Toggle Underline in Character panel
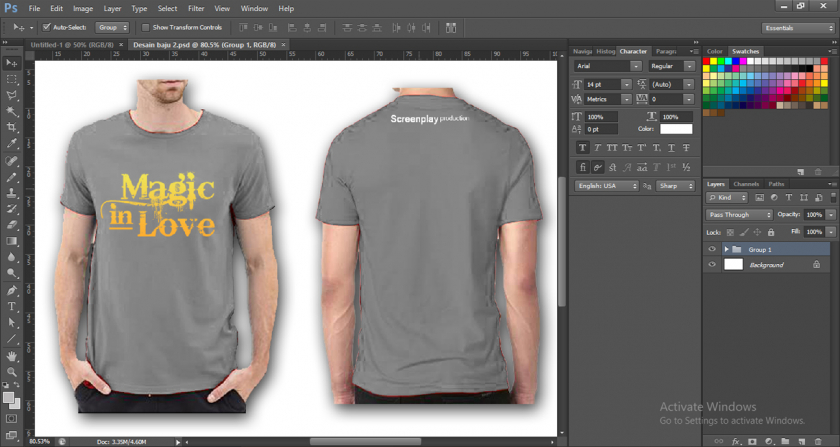This screenshot has width=840, height=447. [671, 147]
